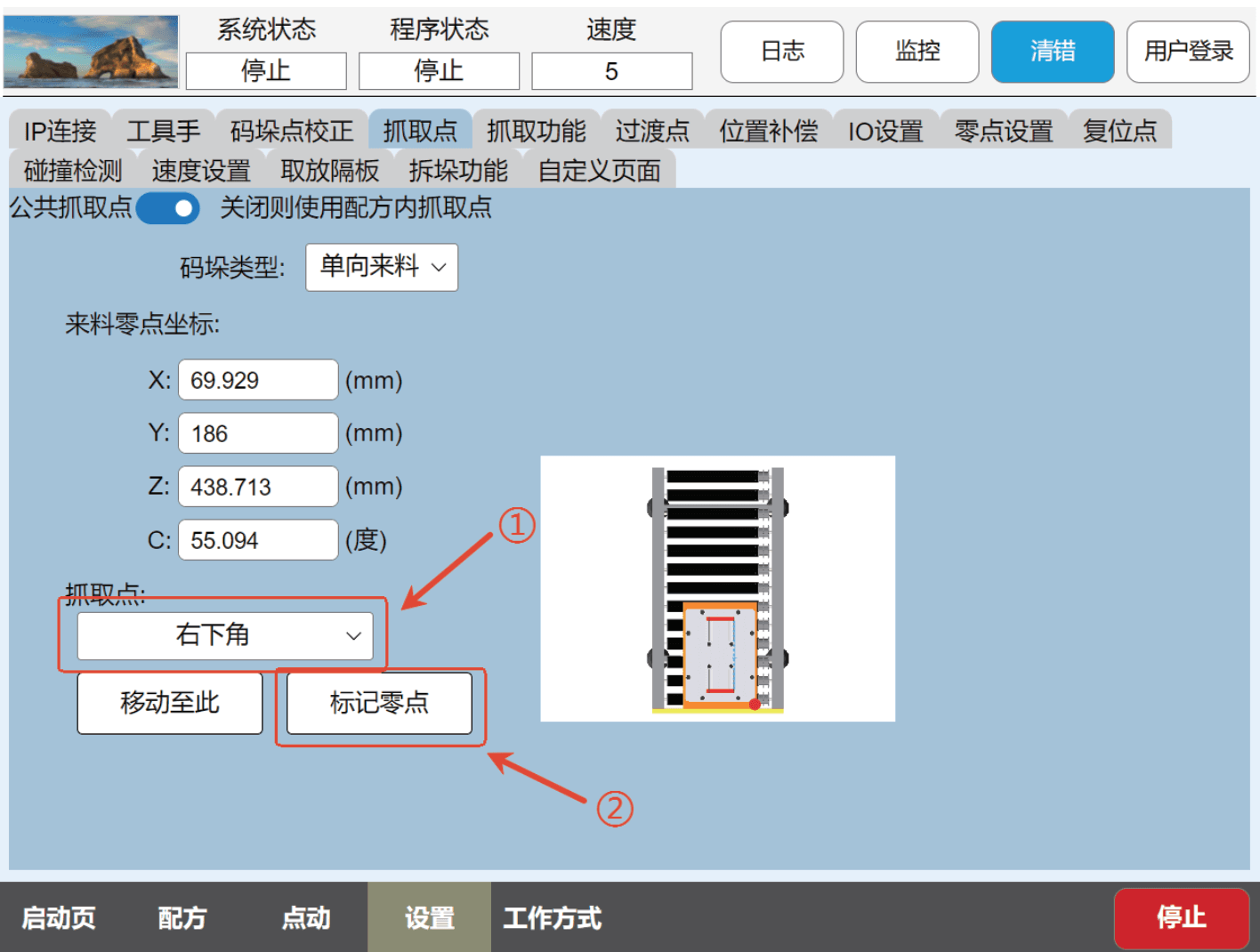Open 用户登录 user login
Image resolution: width=1260 pixels, height=952 pixels.
pyautogui.click(x=1188, y=52)
